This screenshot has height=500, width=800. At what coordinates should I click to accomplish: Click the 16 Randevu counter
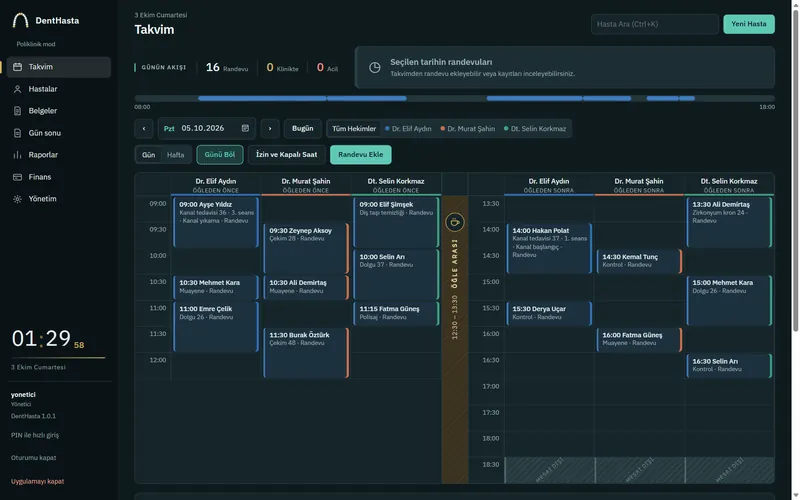(227, 67)
